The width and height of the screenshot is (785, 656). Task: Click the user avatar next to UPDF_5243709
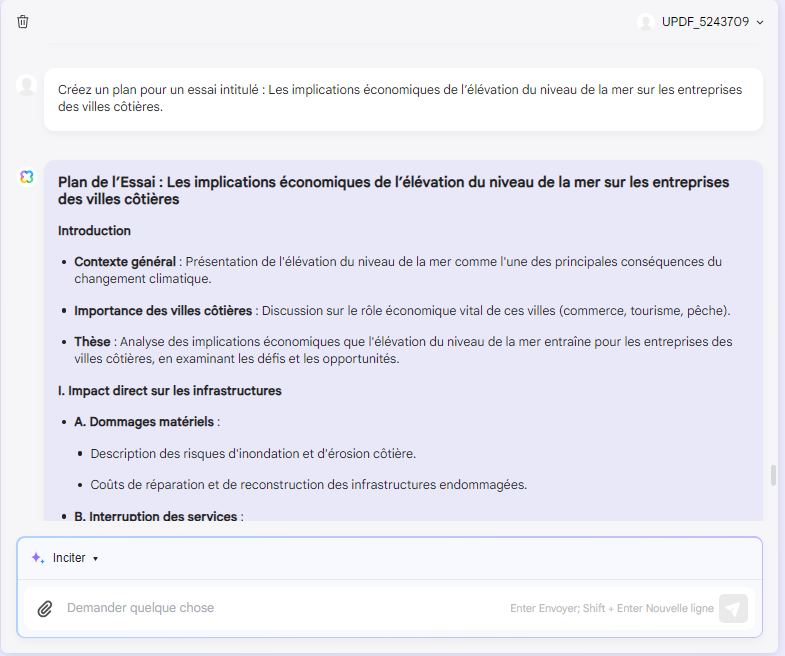pyautogui.click(x=646, y=22)
